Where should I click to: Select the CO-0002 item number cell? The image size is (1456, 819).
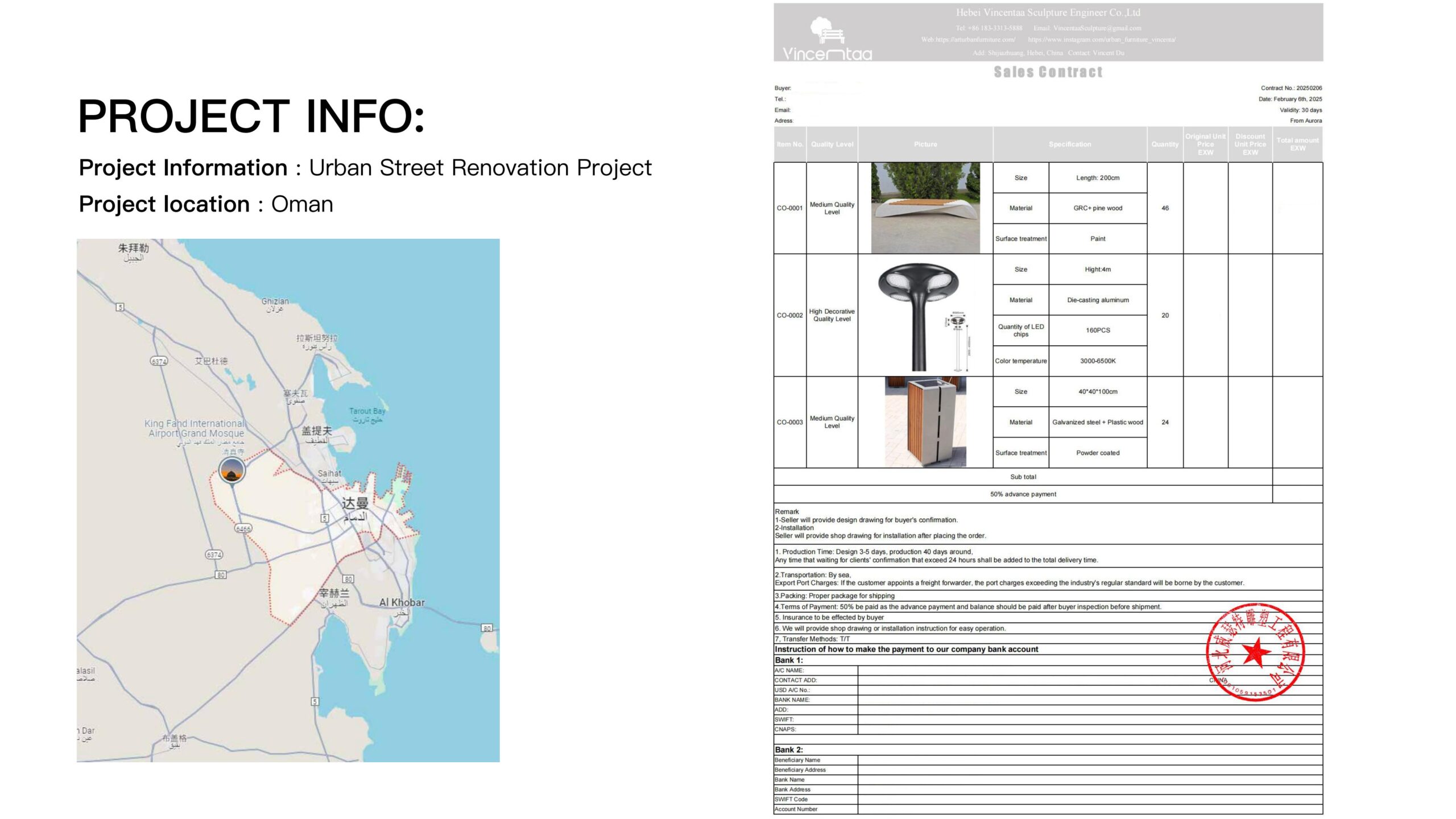789,315
